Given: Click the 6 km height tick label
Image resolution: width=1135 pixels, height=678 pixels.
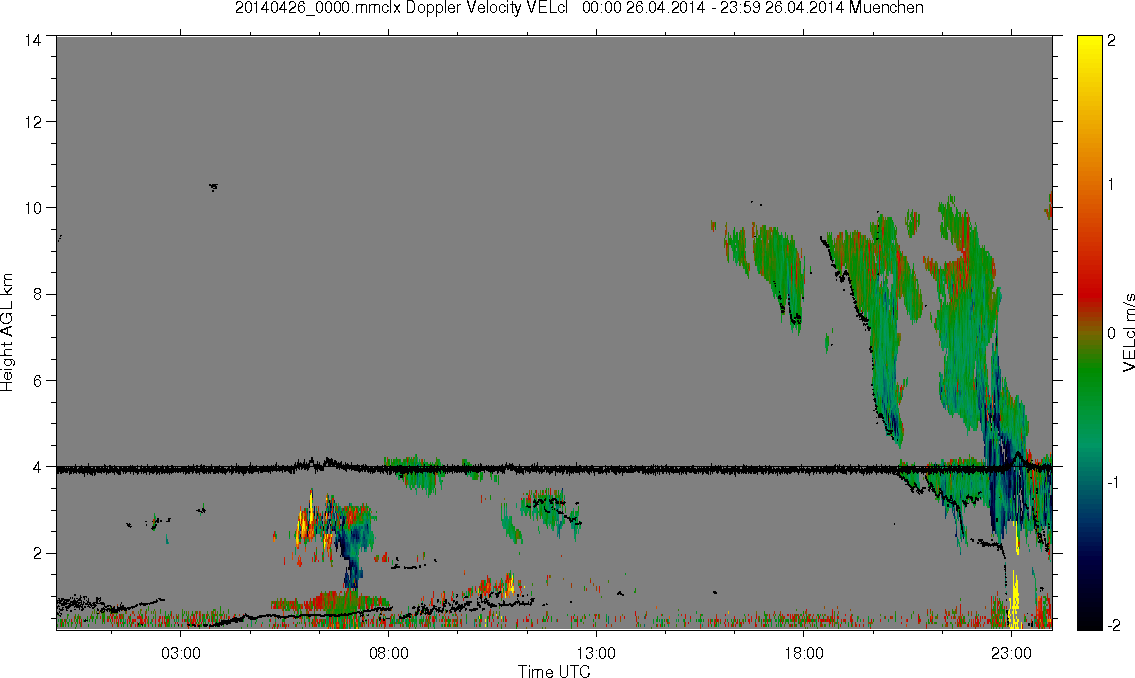Looking at the screenshot, I should (36, 381).
